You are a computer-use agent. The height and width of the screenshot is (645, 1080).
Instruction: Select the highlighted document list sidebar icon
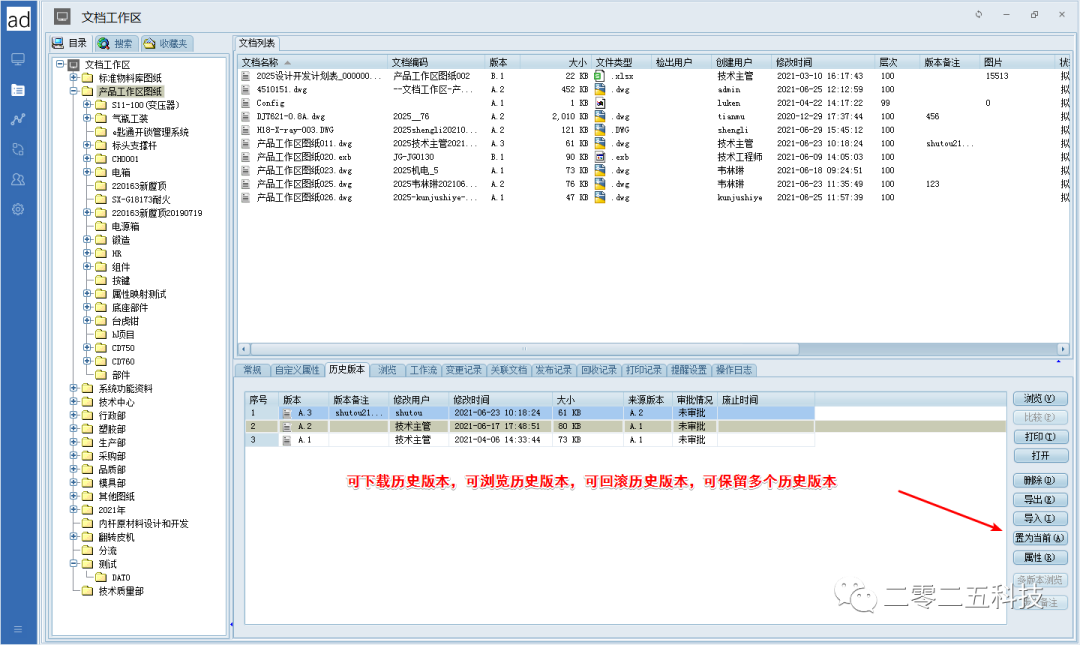[x=18, y=90]
